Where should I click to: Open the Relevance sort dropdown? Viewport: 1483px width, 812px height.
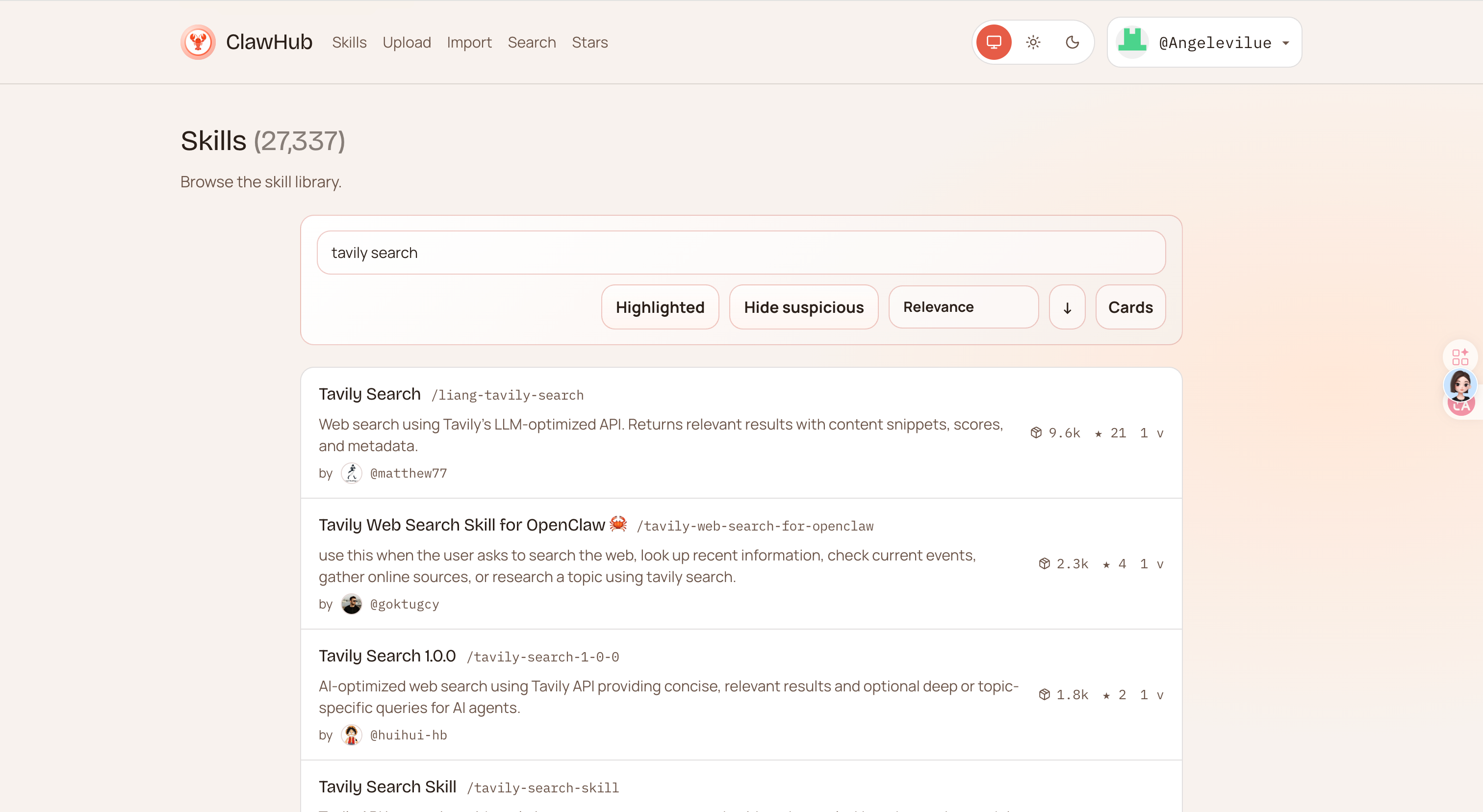[x=963, y=307]
